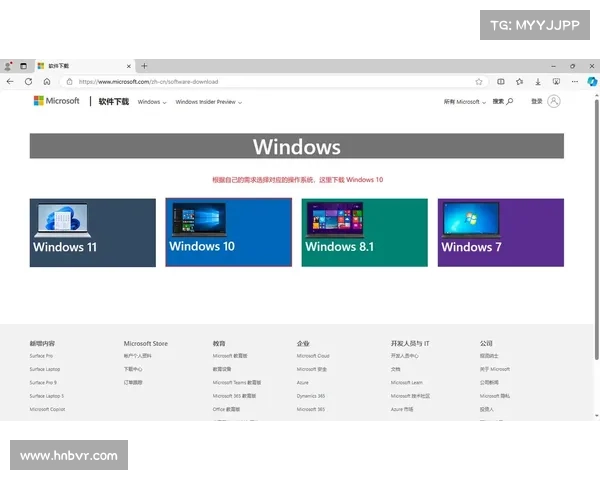Open the Windows 10 tile
Screen dimensions: 600x480
228,232
